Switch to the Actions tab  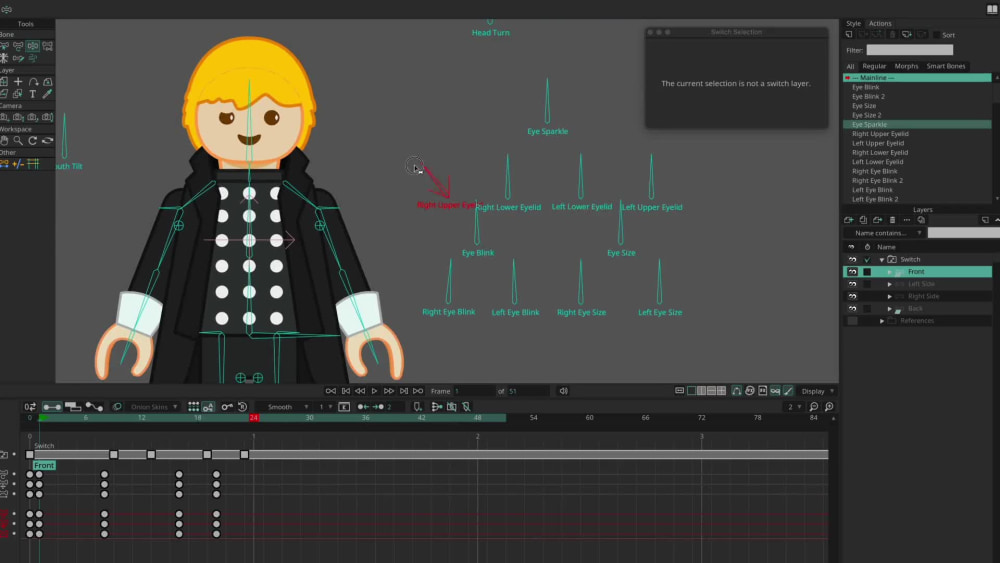[x=880, y=24]
